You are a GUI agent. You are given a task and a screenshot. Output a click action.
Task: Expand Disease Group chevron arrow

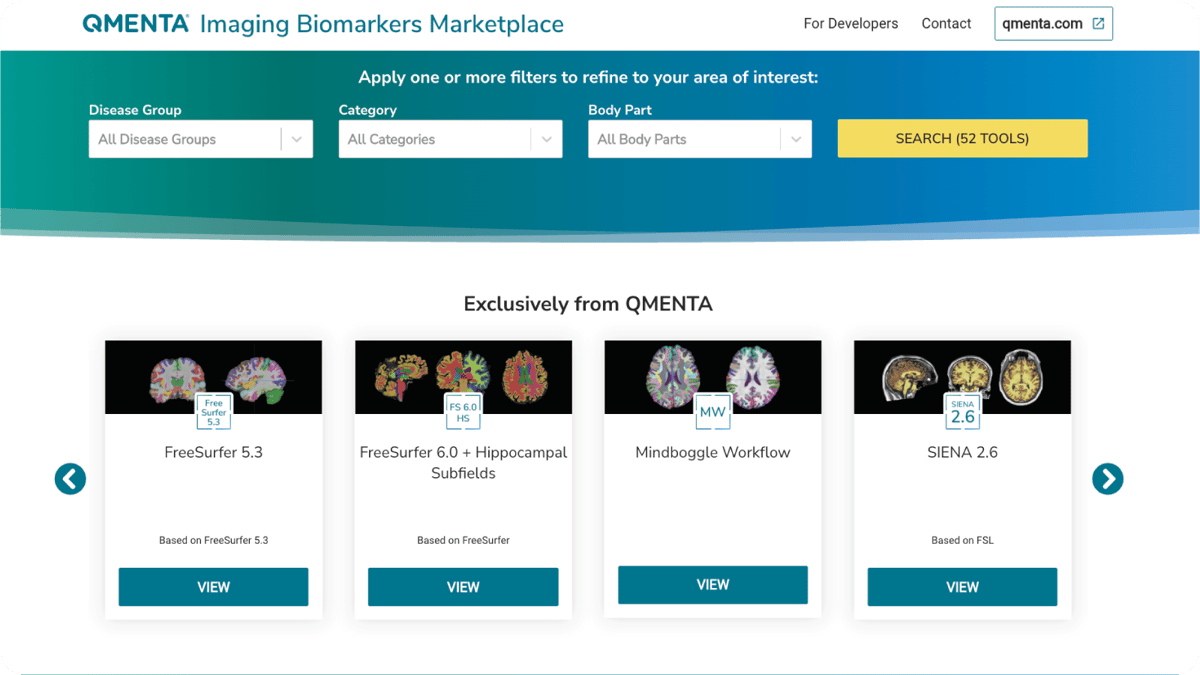[297, 139]
